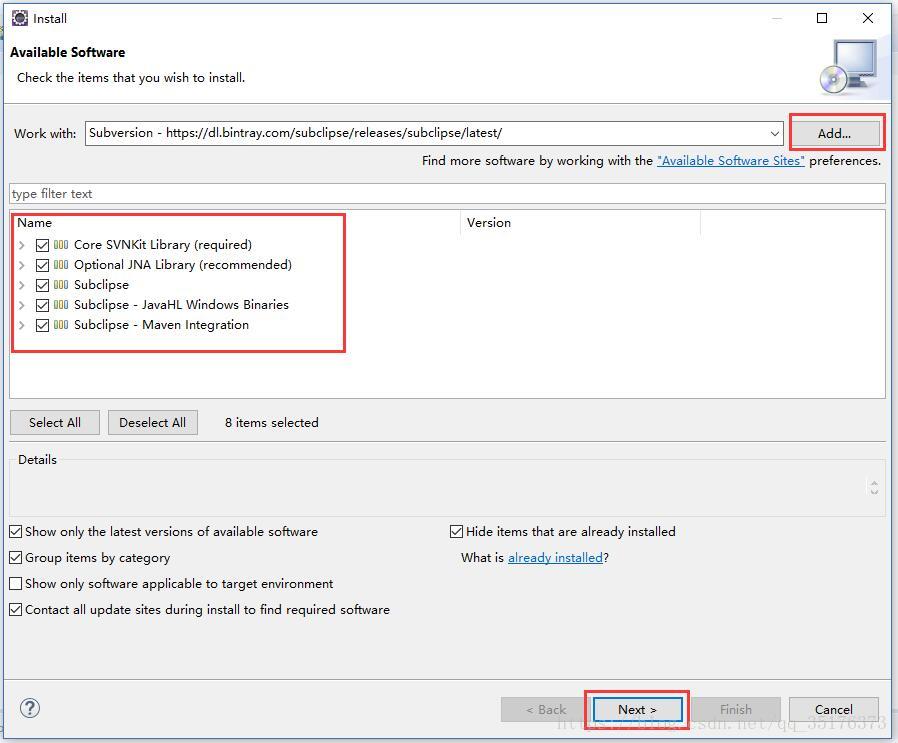Expand Subclipse - Maven Integration node
Viewport: 898px width, 743px height.
(22, 325)
